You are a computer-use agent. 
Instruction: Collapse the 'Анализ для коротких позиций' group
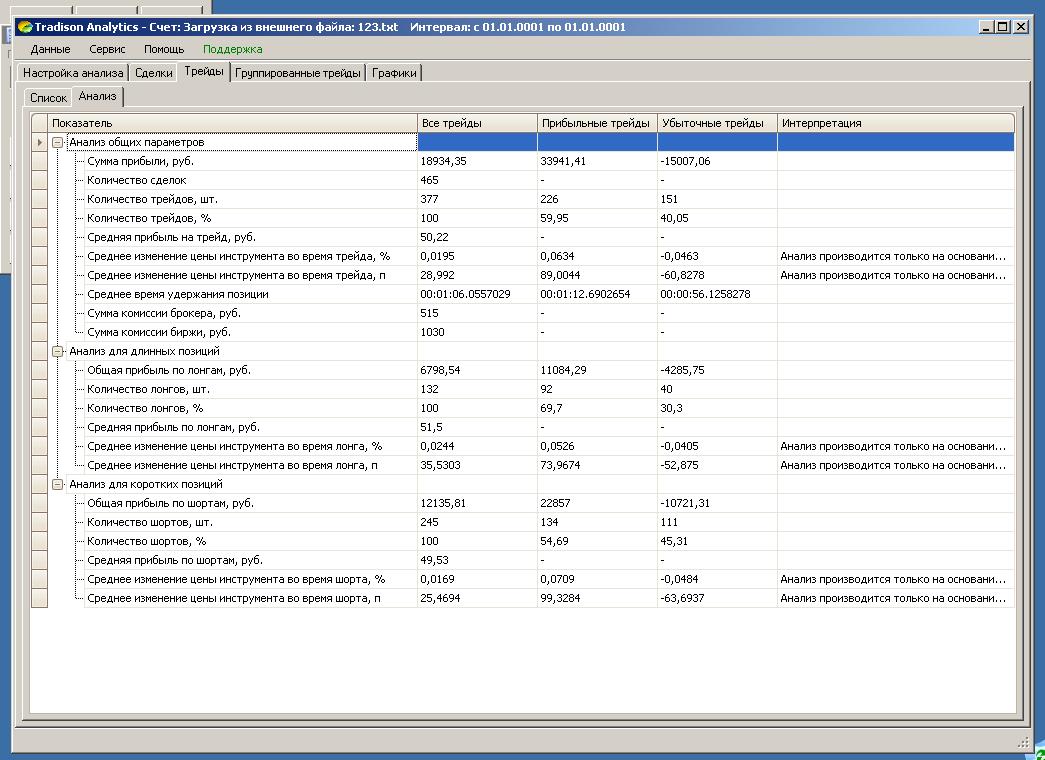[58, 484]
